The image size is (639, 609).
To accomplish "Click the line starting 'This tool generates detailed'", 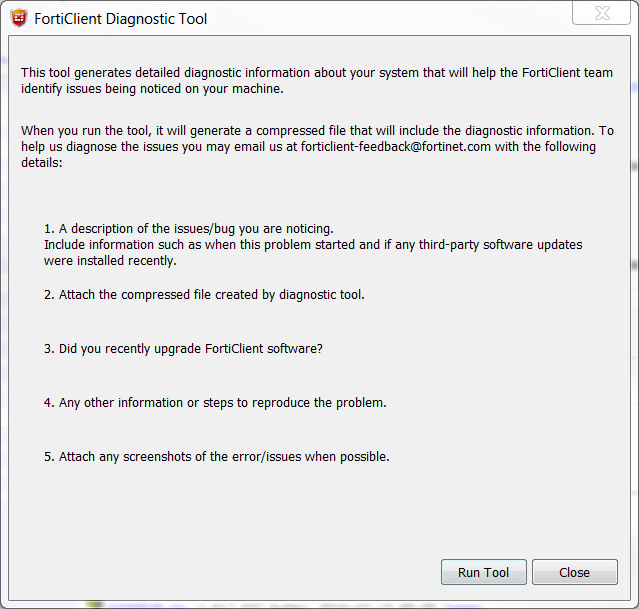I will (x=317, y=73).
